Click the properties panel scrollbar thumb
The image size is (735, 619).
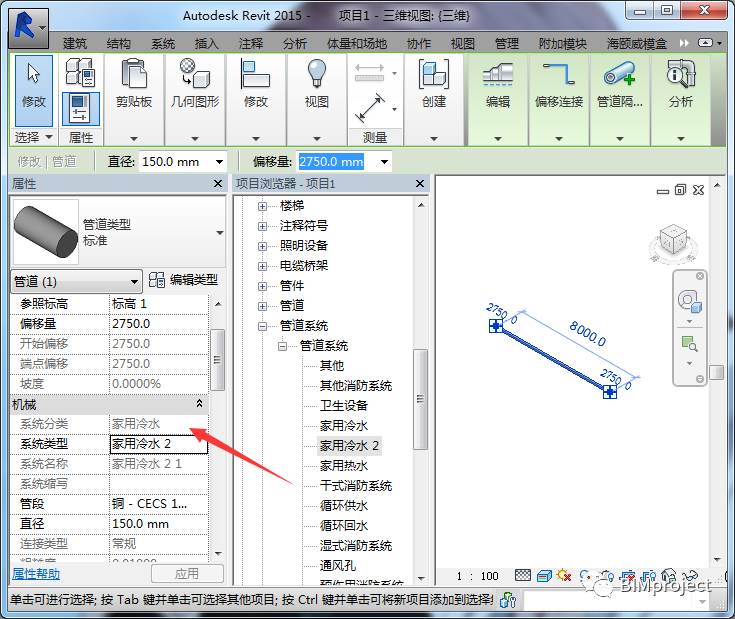(x=217, y=359)
